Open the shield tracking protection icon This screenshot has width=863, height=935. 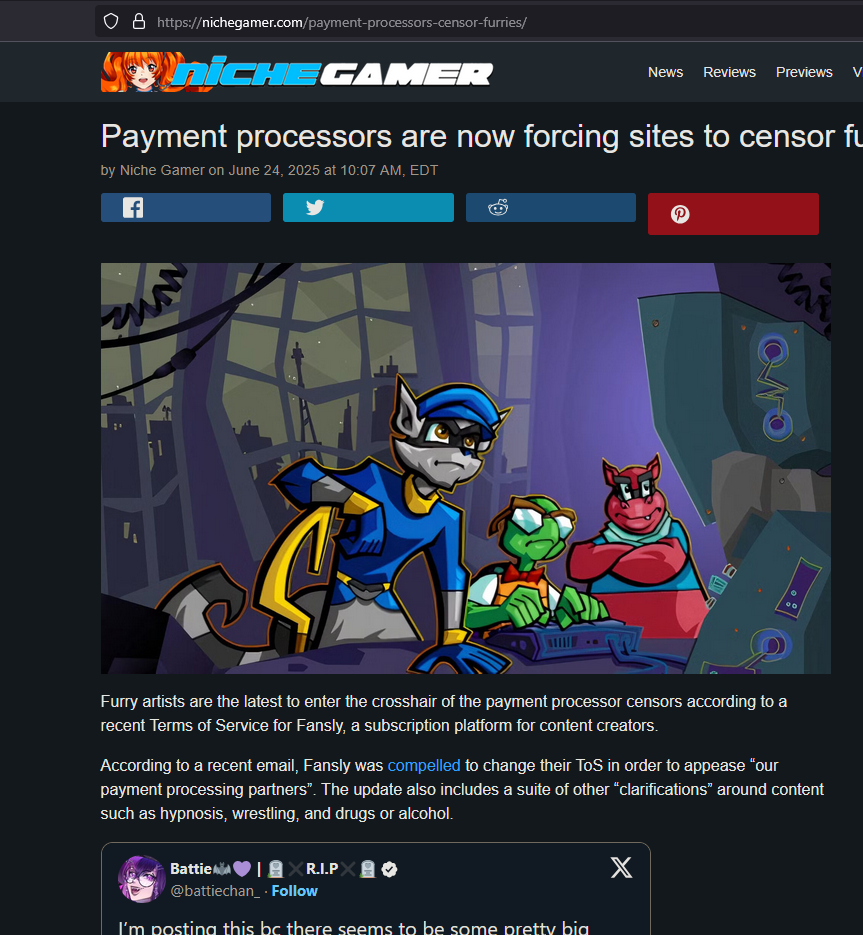coord(111,22)
